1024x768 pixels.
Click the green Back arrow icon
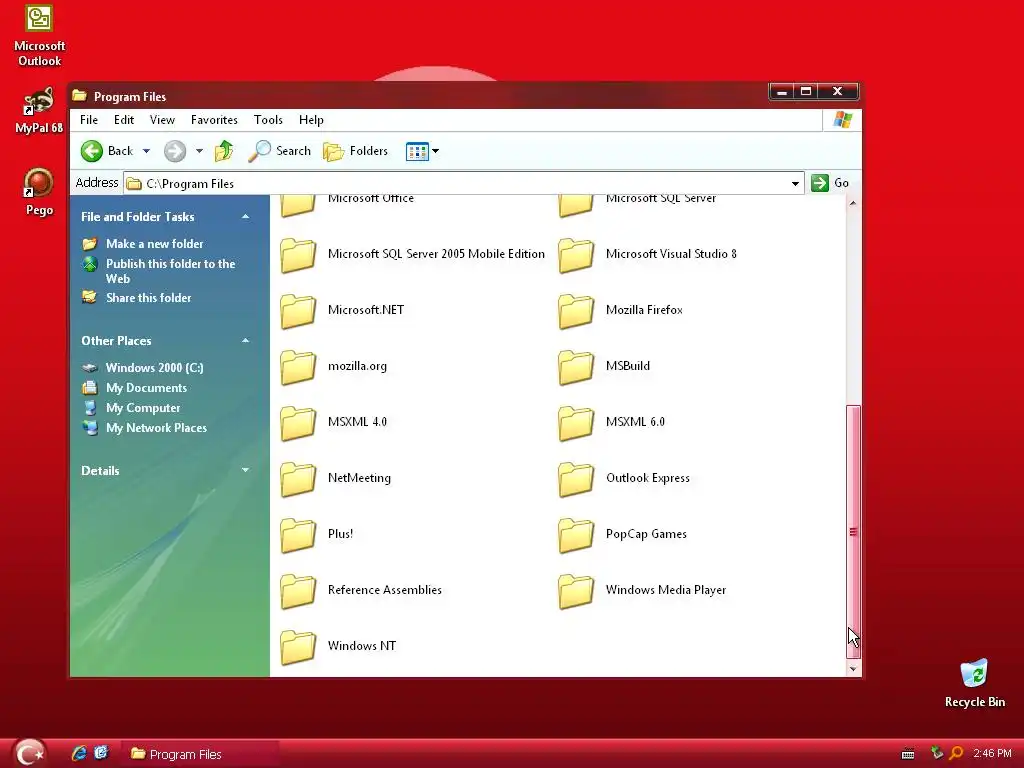click(92, 151)
